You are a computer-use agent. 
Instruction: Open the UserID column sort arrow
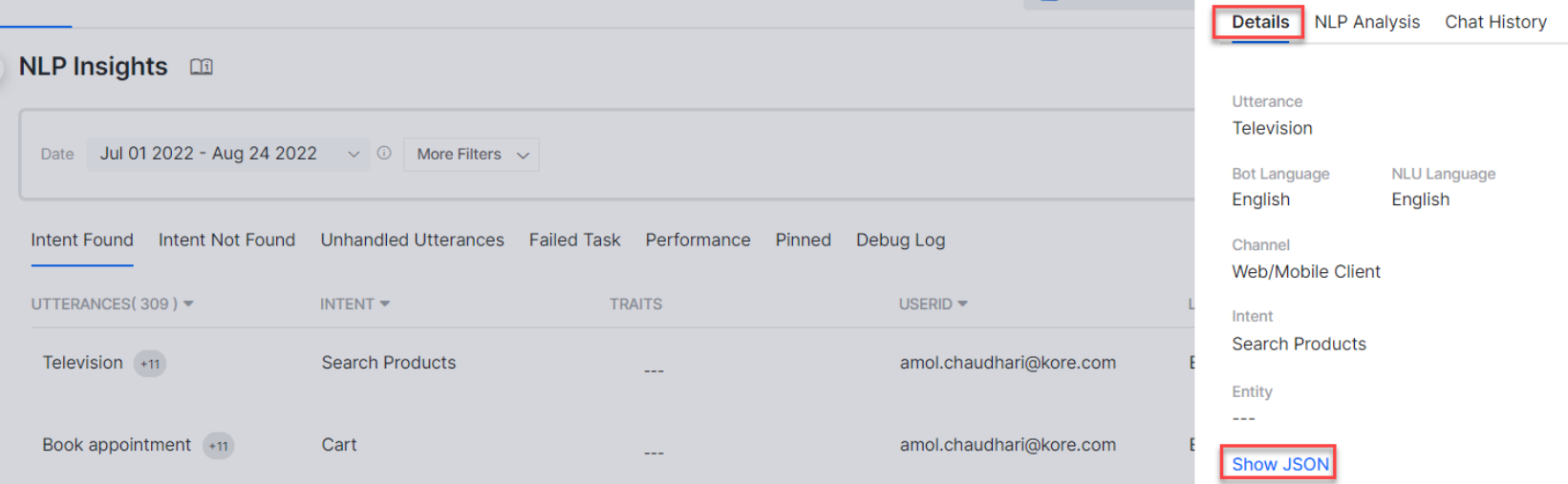click(x=962, y=304)
